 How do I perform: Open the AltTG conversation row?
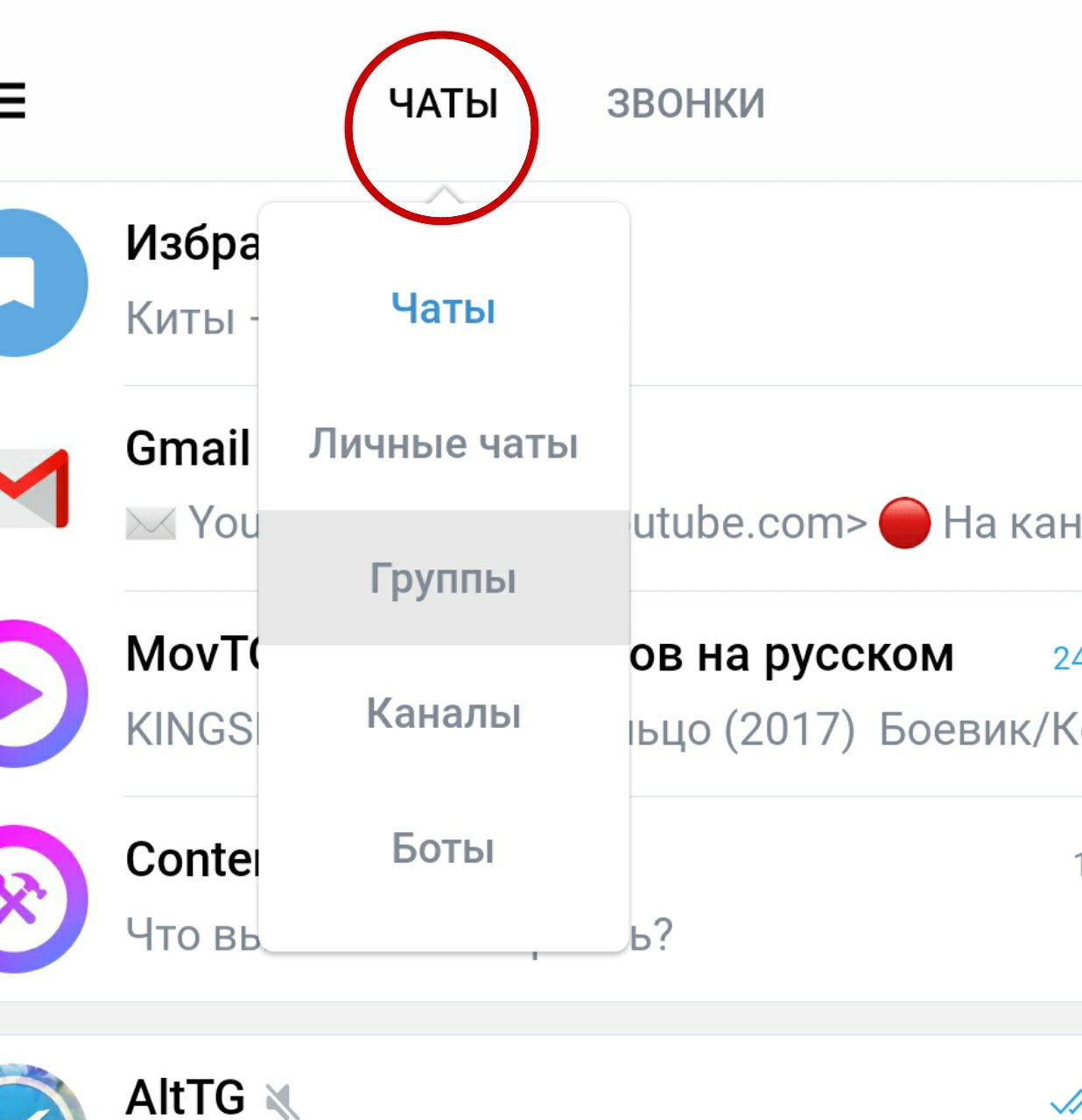541,1078
